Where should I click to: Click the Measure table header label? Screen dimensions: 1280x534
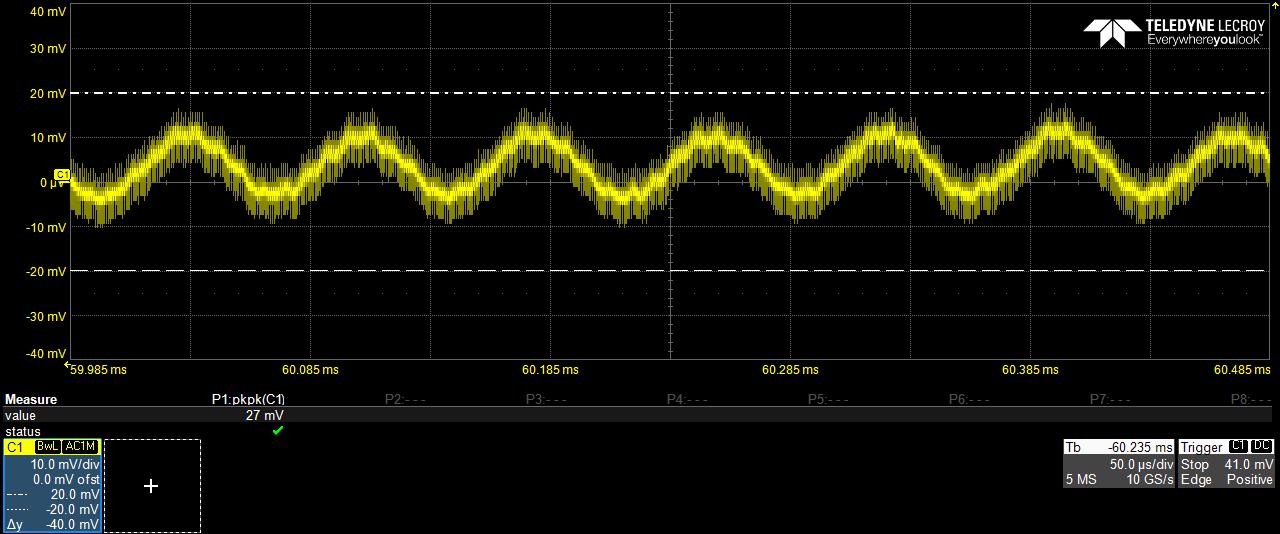click(x=31, y=399)
